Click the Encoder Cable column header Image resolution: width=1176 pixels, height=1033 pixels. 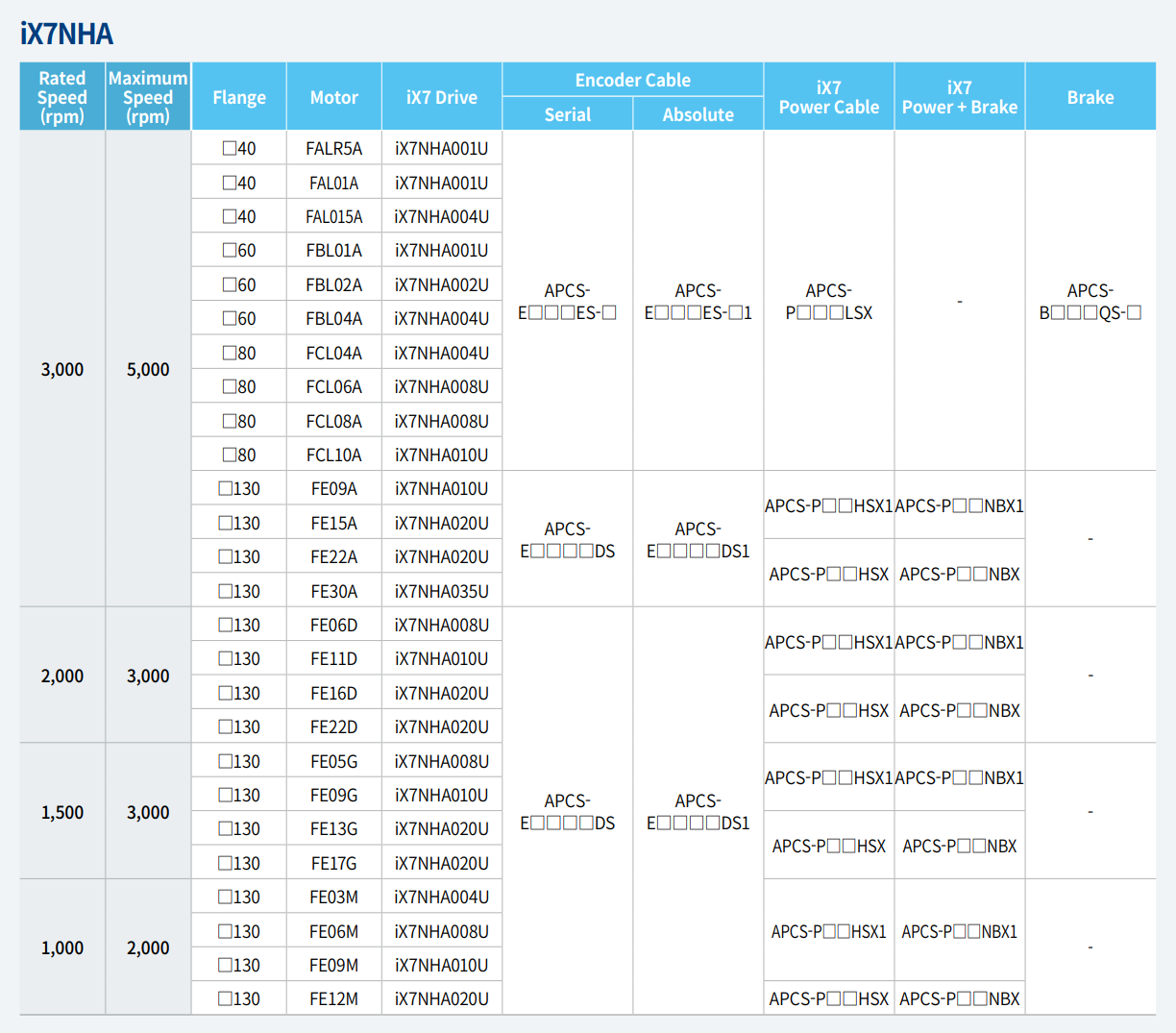tap(632, 80)
